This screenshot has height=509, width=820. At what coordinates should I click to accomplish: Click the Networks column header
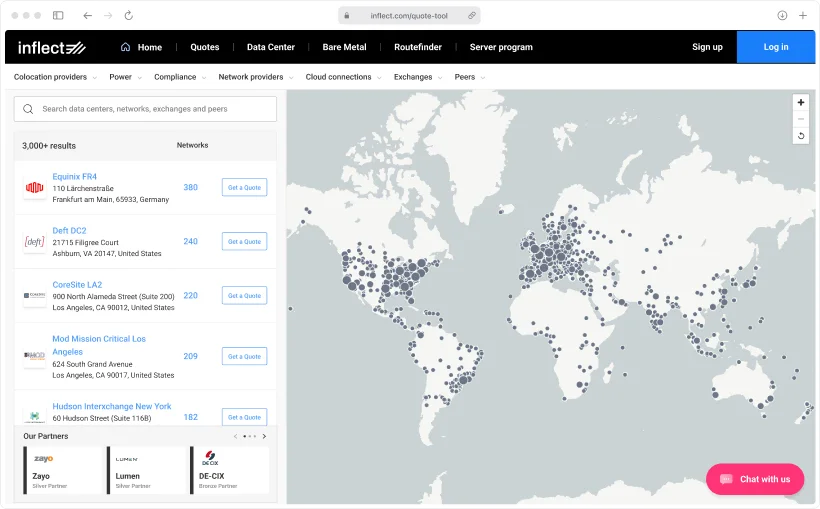[x=192, y=145]
